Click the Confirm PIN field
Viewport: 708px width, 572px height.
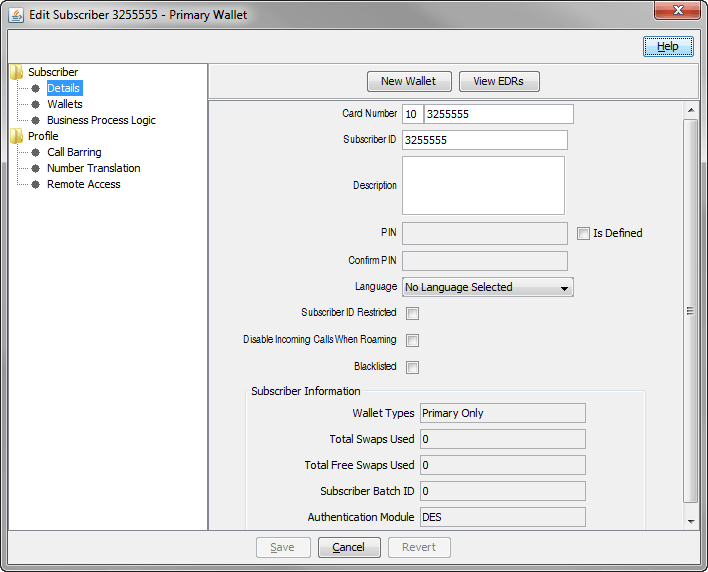tap(485, 261)
